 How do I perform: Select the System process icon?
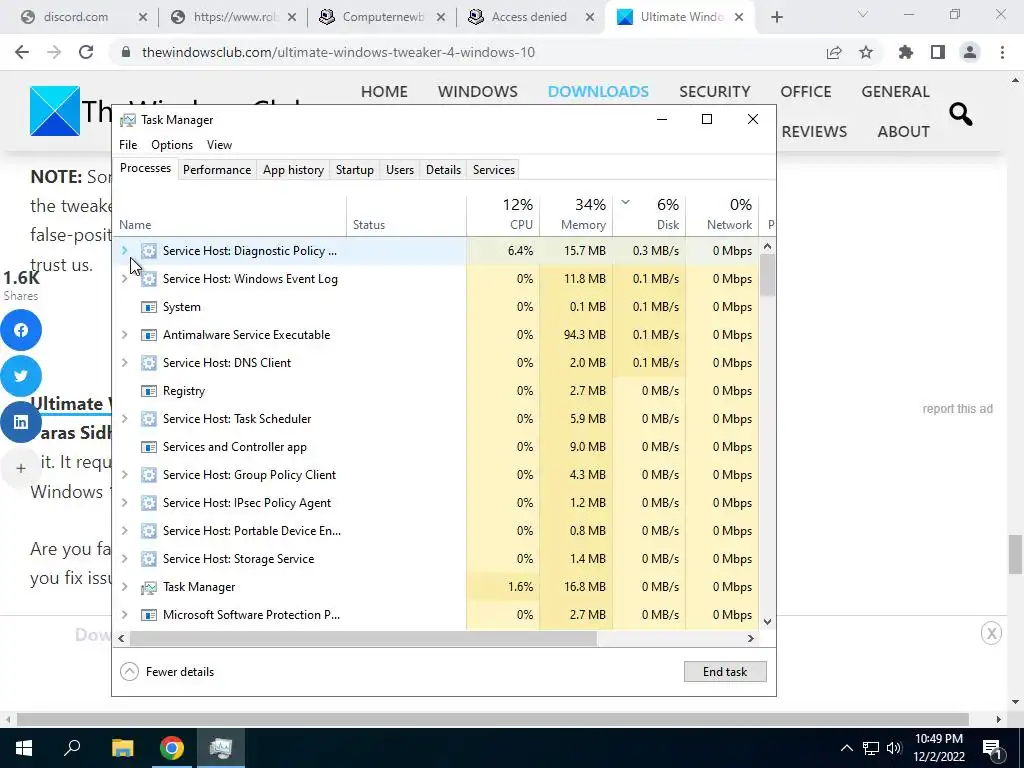pyautogui.click(x=149, y=307)
